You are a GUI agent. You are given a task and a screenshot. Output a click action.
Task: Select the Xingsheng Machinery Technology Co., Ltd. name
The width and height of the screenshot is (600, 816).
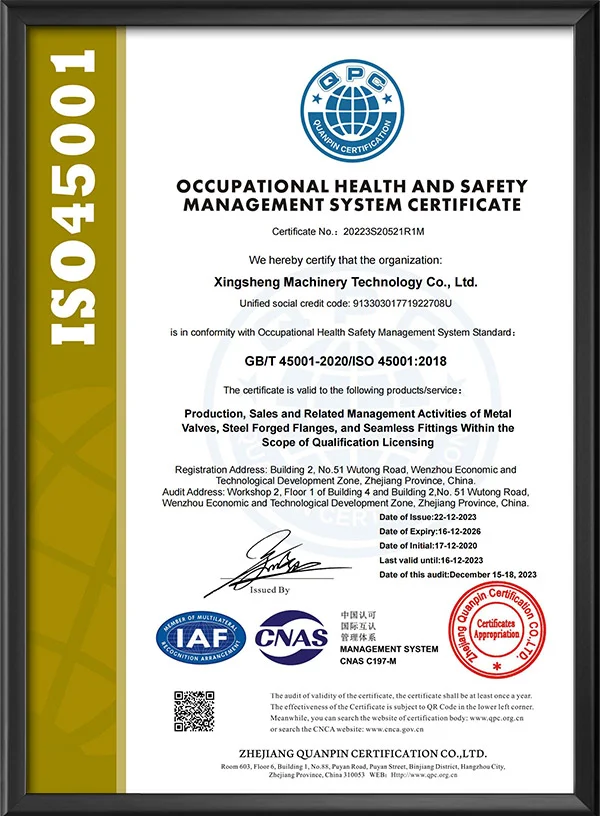[x=349, y=282]
